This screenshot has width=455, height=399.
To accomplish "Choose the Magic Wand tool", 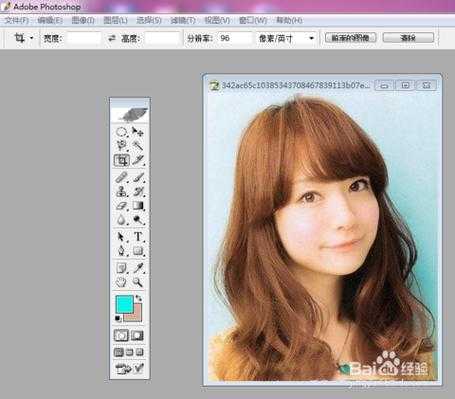I will (137, 145).
